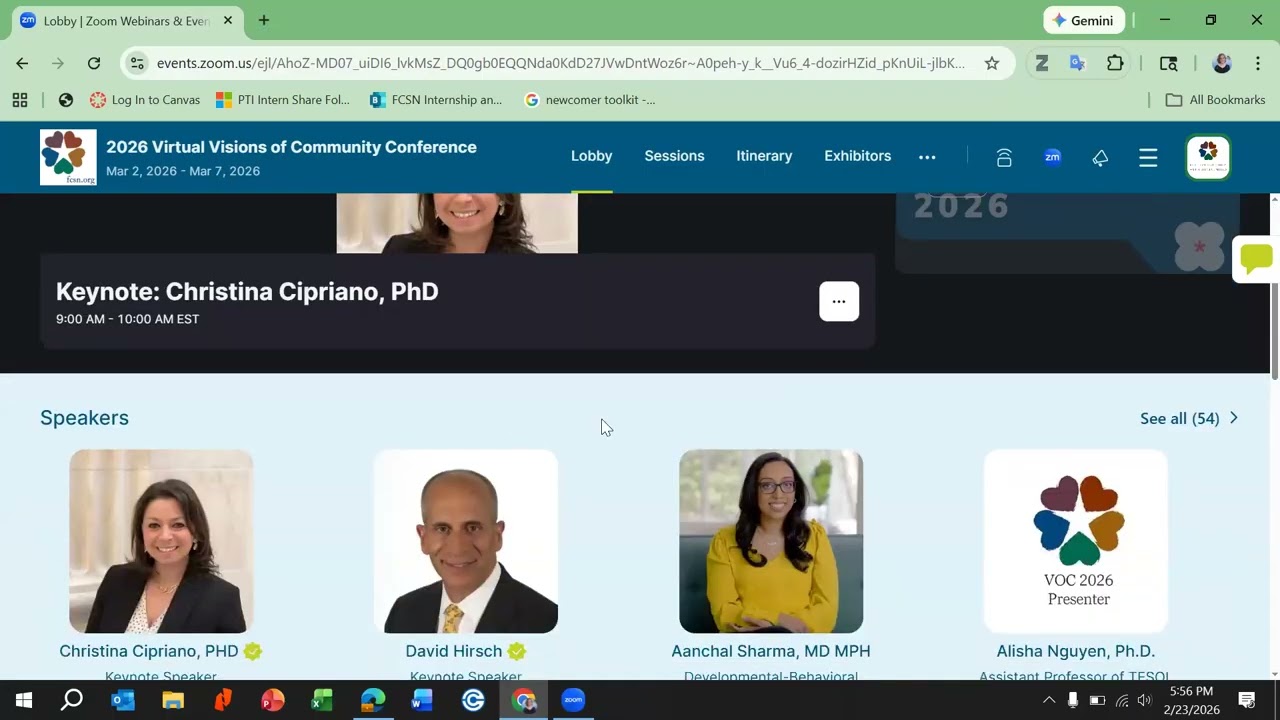Image resolution: width=1280 pixels, height=720 pixels.
Task: Click the name Christina Cipriano, PHD
Action: (149, 651)
